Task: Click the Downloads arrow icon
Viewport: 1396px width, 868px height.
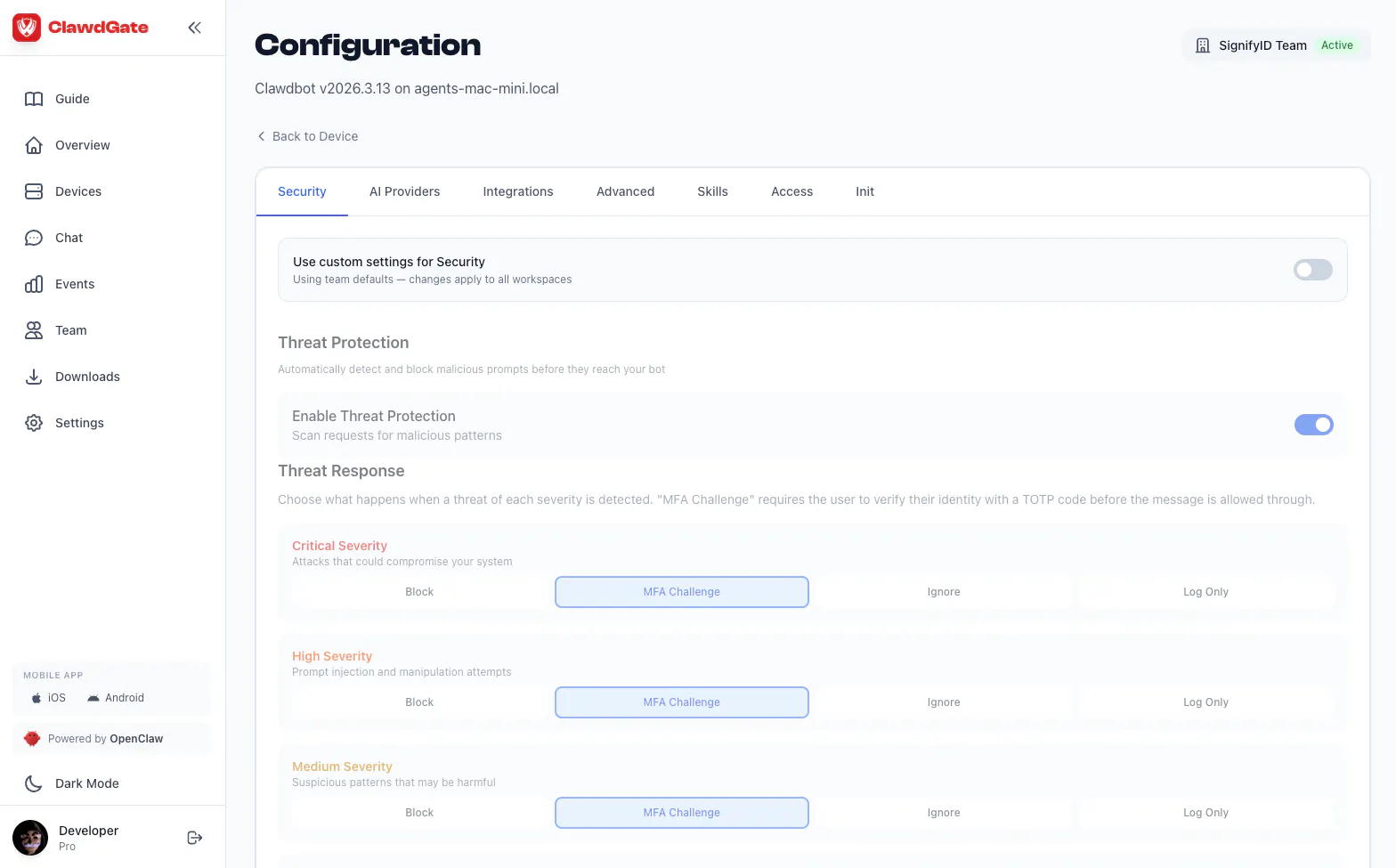Action: (x=34, y=377)
